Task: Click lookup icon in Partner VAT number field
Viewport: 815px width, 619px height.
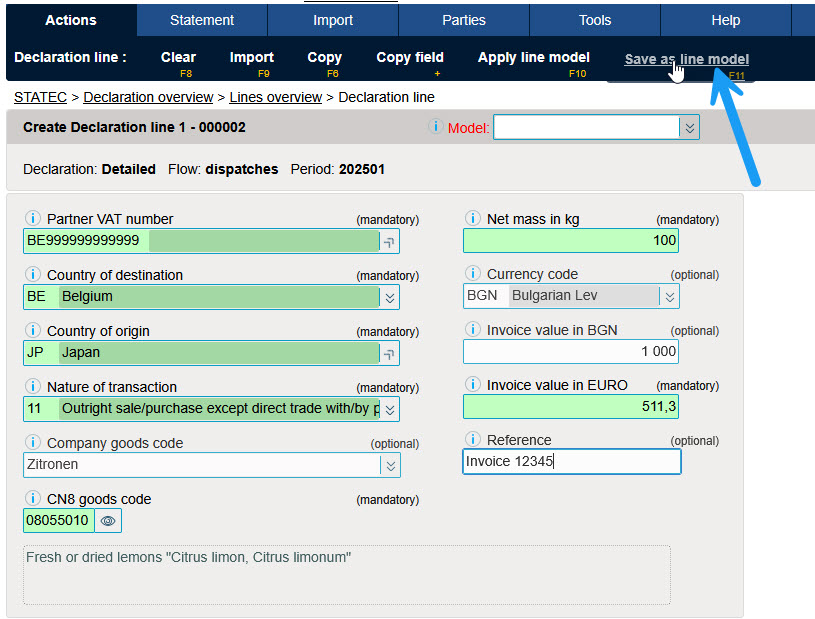Action: (x=389, y=241)
